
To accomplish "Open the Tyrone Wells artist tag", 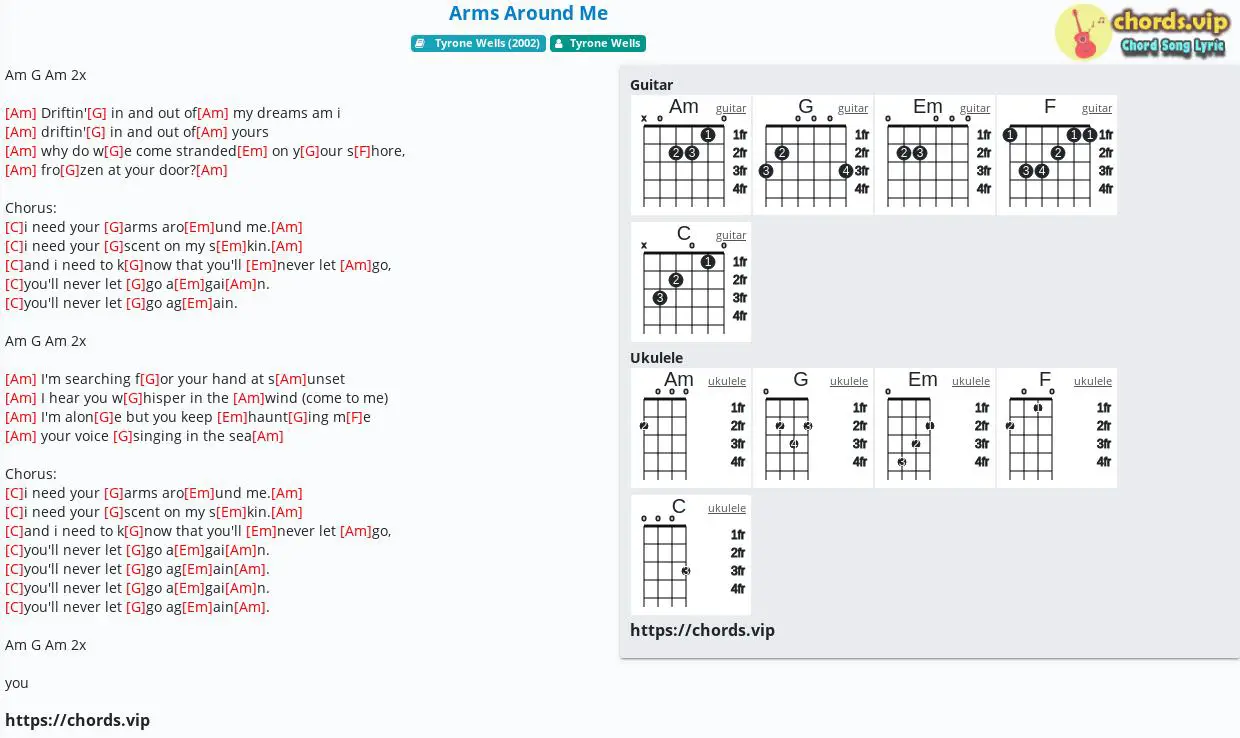I will (x=598, y=43).
